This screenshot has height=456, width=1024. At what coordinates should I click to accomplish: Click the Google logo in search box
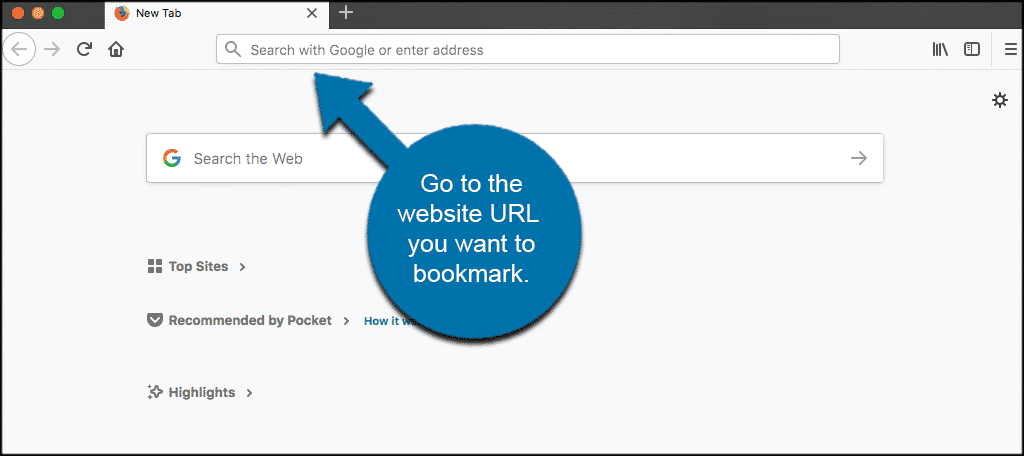pos(172,158)
